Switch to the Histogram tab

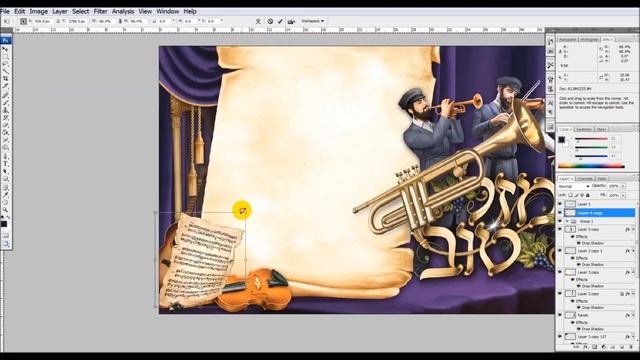[589, 40]
